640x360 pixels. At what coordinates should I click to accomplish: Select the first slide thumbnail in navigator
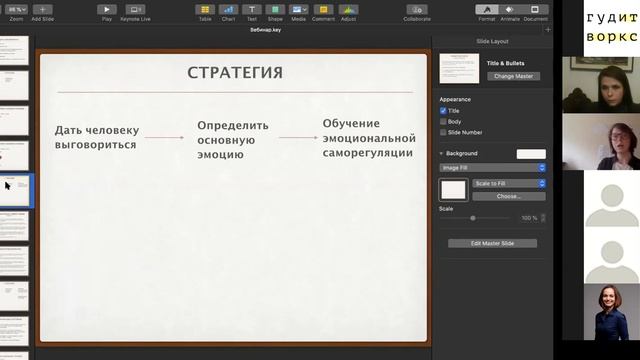pyautogui.click(x=14, y=50)
